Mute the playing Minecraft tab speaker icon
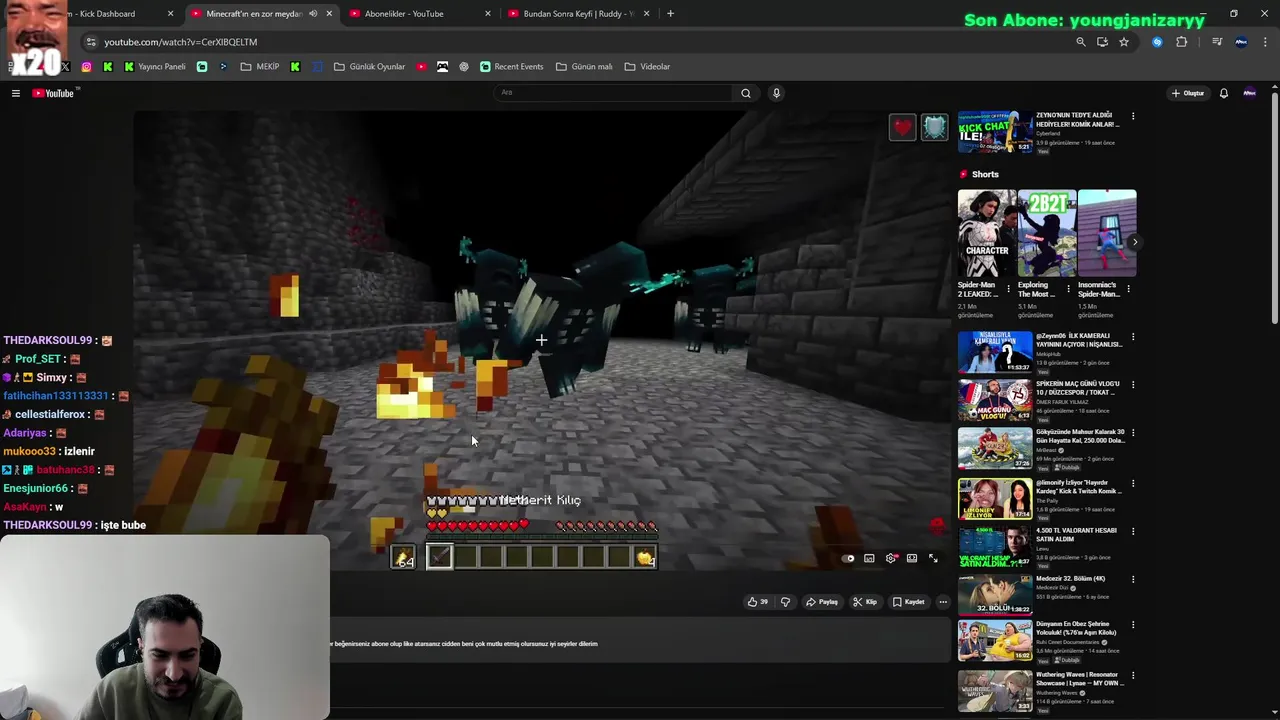The height and width of the screenshot is (720, 1280). tap(313, 14)
